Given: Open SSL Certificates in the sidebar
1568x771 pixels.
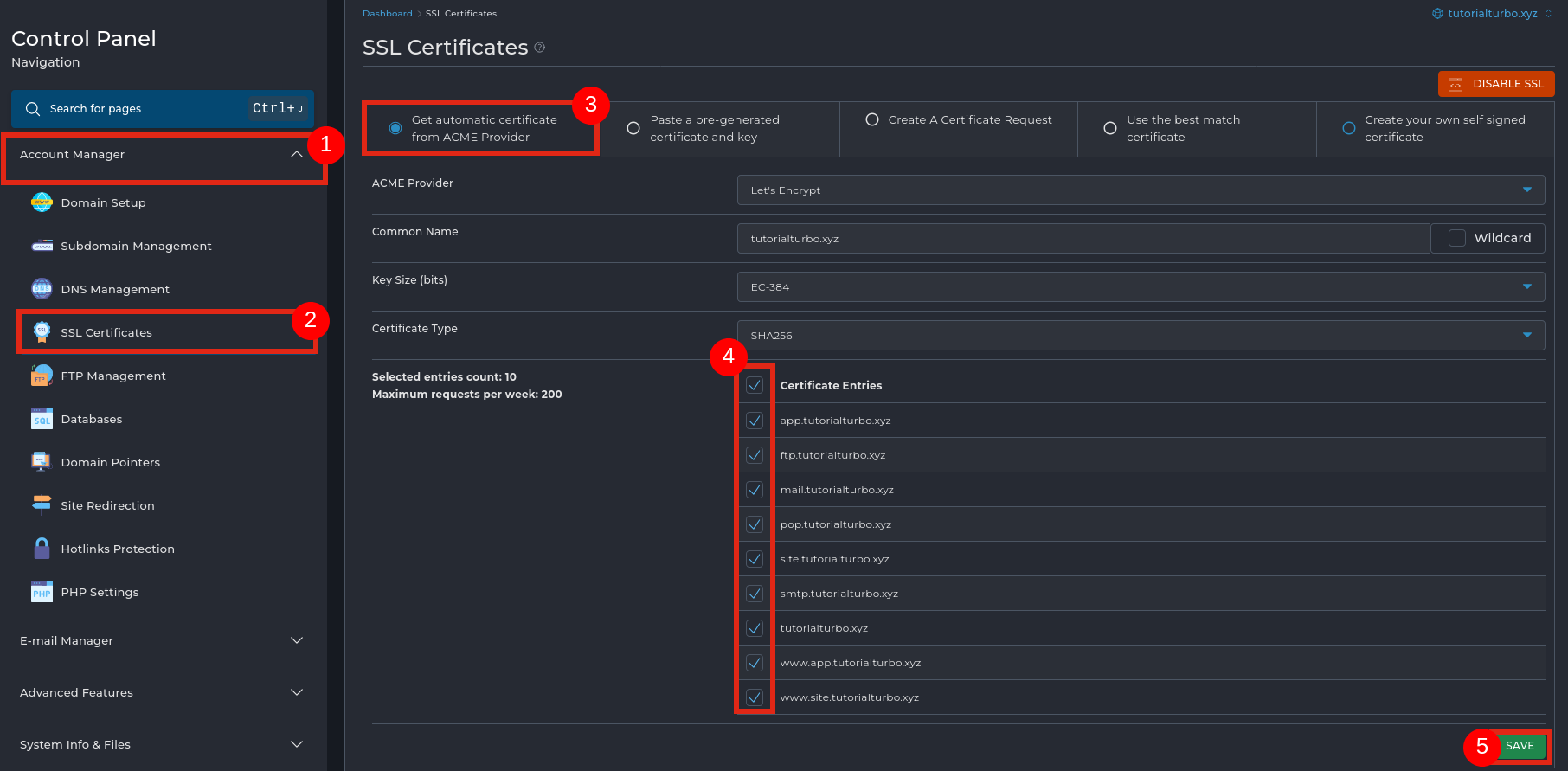Looking at the screenshot, I should coord(106,332).
